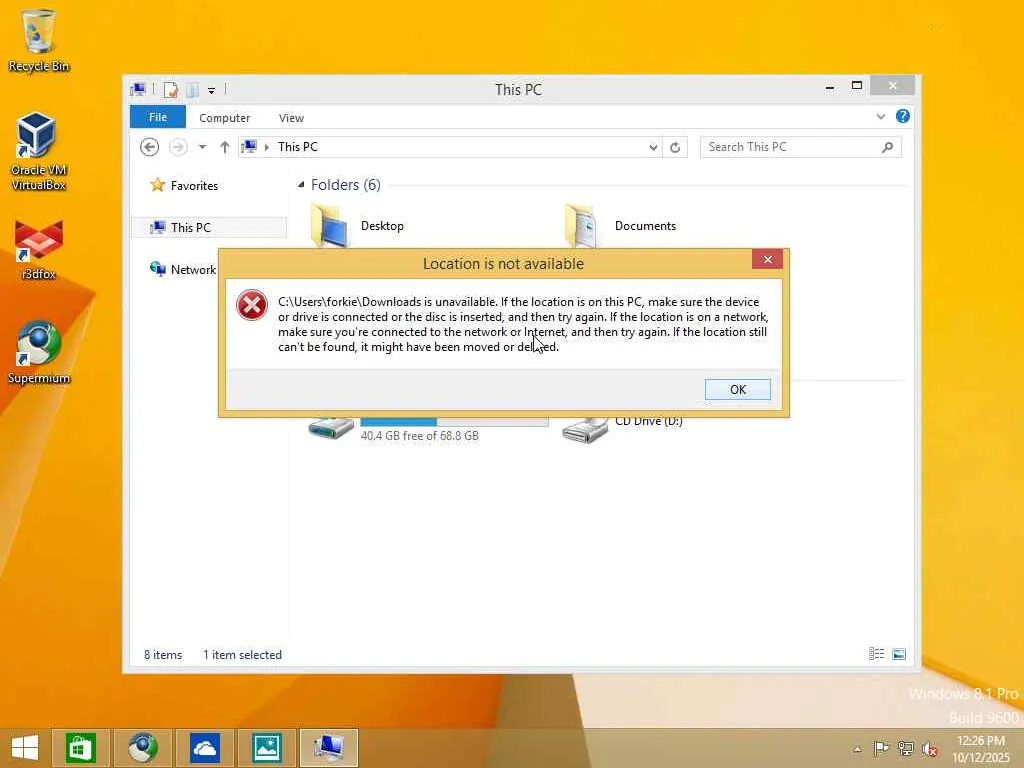Open the address bar history dropdown

point(652,147)
